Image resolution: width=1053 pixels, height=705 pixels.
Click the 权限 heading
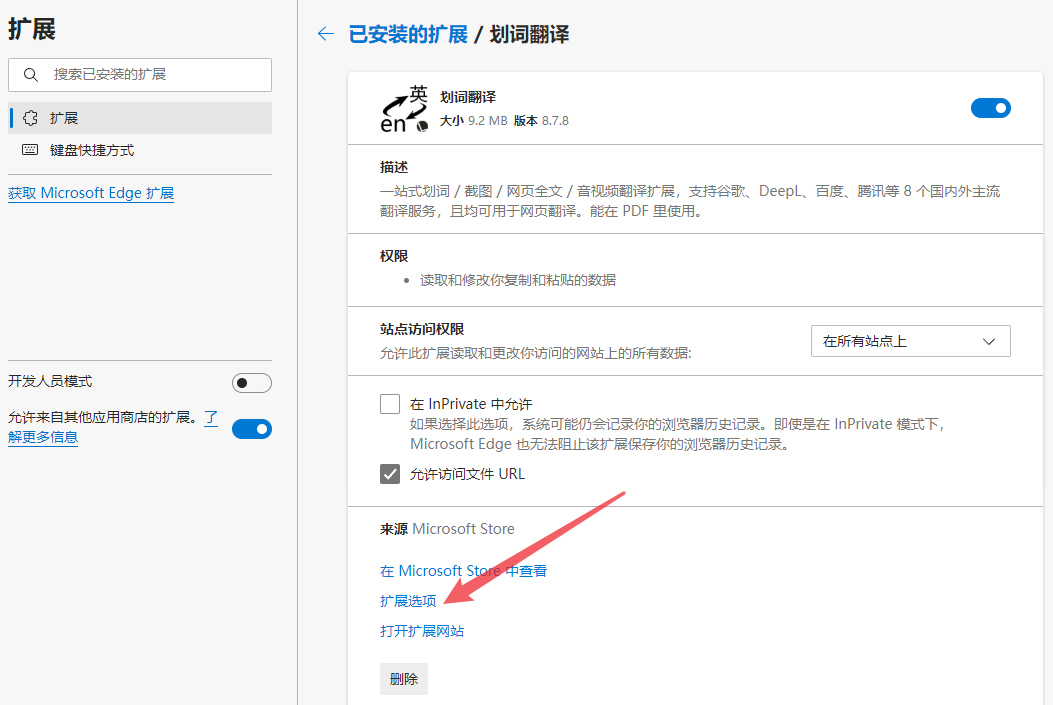click(394, 256)
